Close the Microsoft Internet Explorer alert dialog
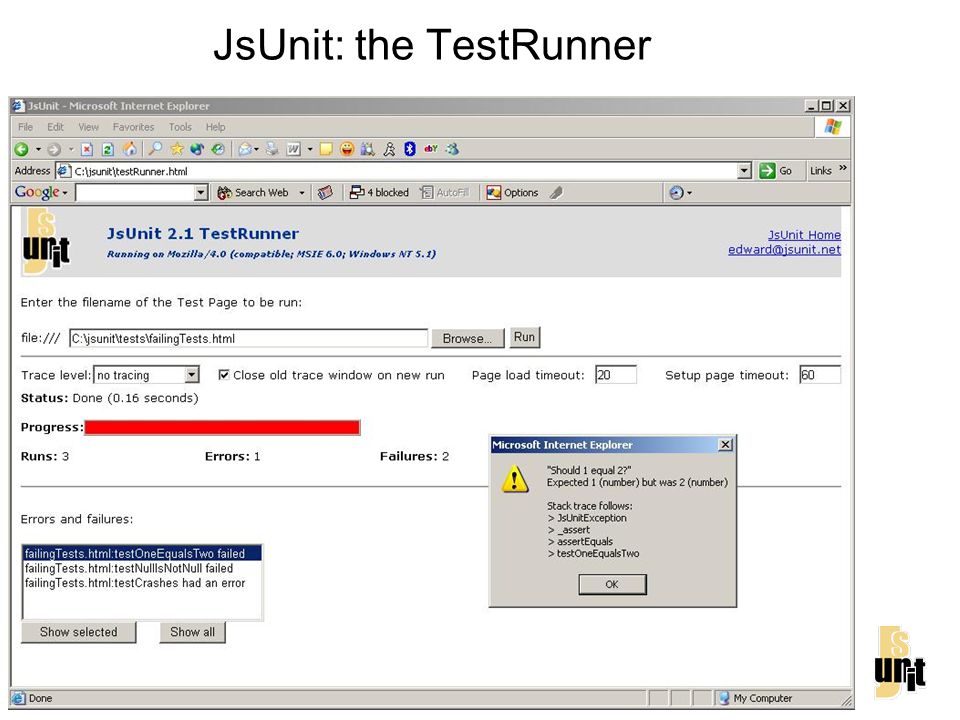The height and width of the screenshot is (720, 960). tap(725, 444)
